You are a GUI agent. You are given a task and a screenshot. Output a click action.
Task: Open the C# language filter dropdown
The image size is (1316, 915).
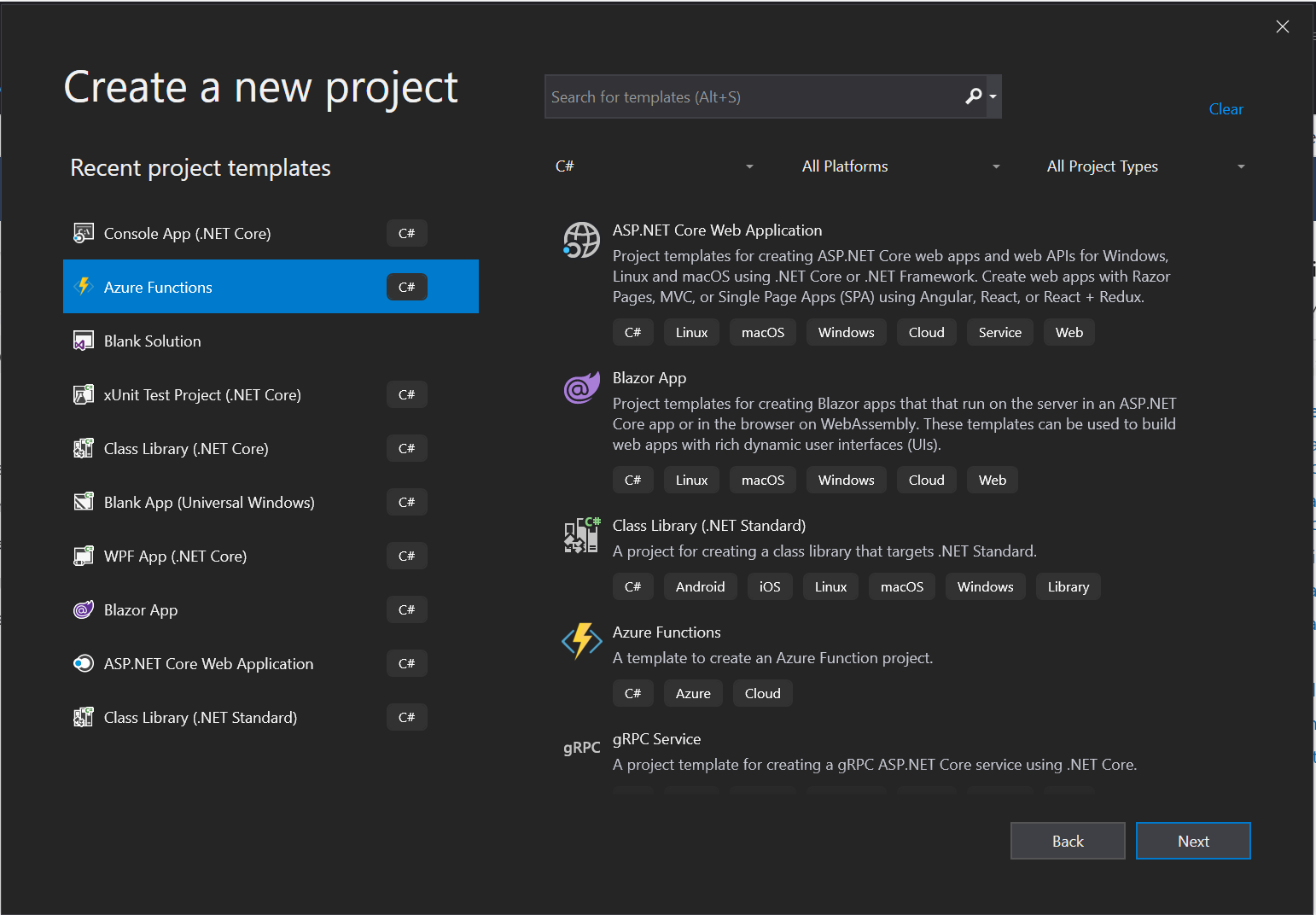pos(655,166)
